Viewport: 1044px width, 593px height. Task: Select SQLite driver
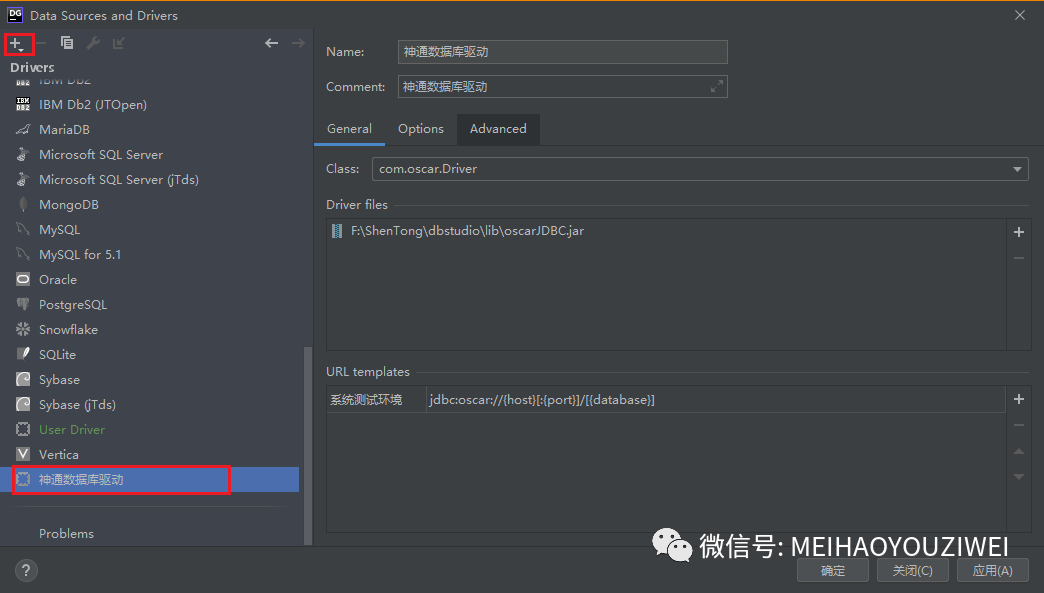tap(150, 355)
